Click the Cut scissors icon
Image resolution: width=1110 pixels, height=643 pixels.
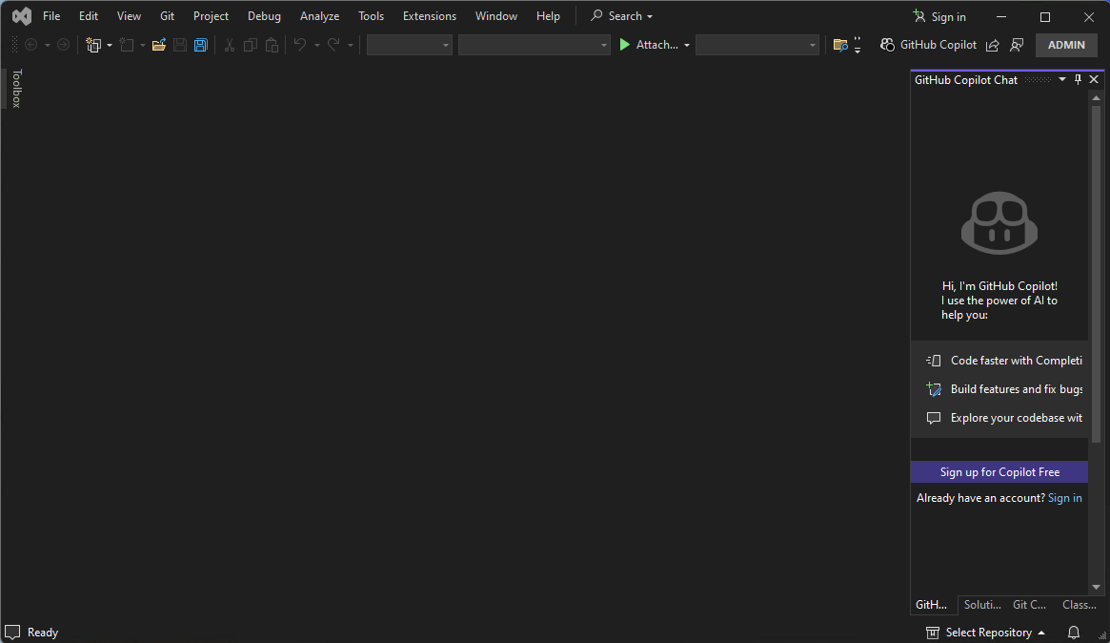(229, 45)
